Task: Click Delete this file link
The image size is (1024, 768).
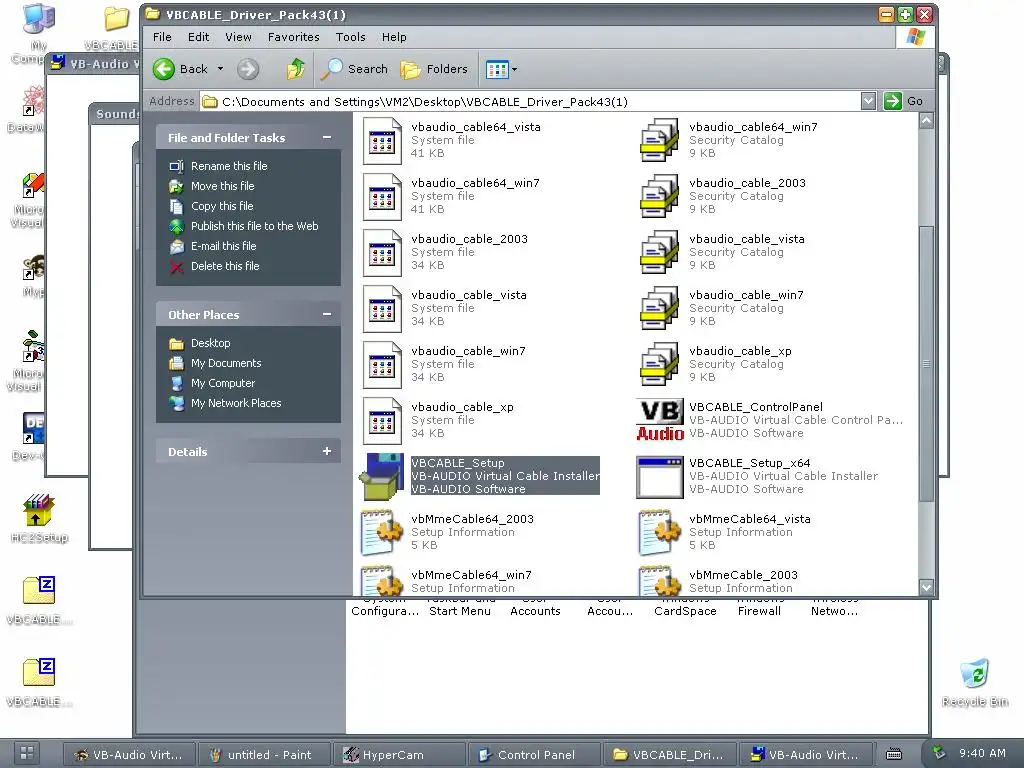Action: [225, 266]
